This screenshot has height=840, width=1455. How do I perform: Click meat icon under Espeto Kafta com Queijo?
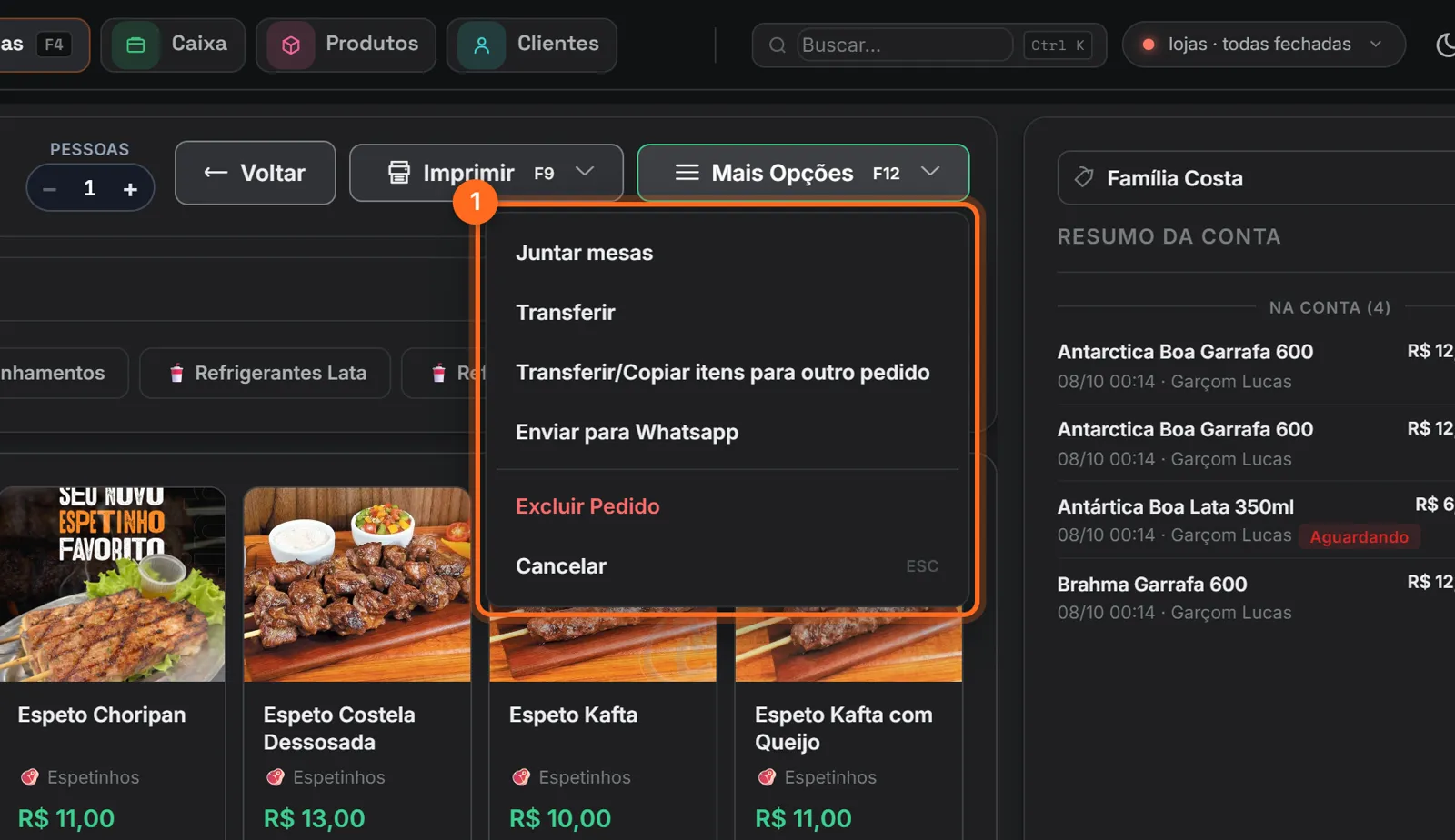click(767, 777)
